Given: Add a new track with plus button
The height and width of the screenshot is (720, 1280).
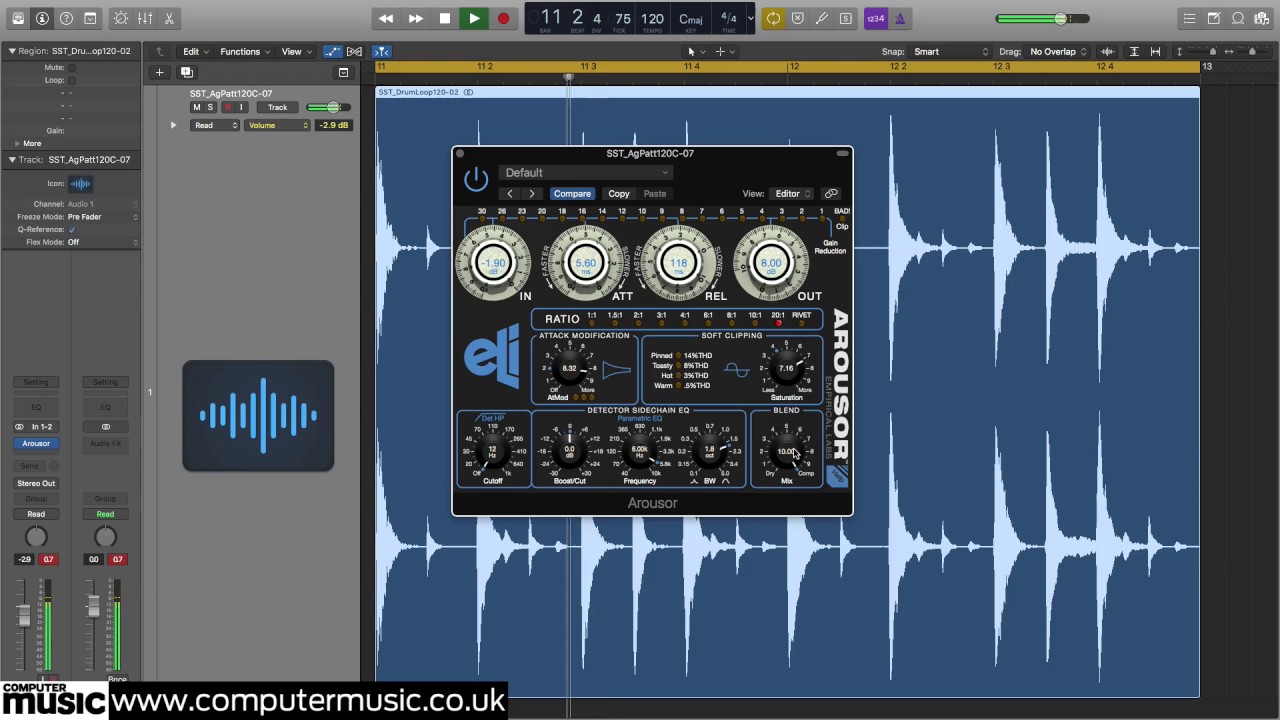Looking at the screenshot, I should 159,72.
